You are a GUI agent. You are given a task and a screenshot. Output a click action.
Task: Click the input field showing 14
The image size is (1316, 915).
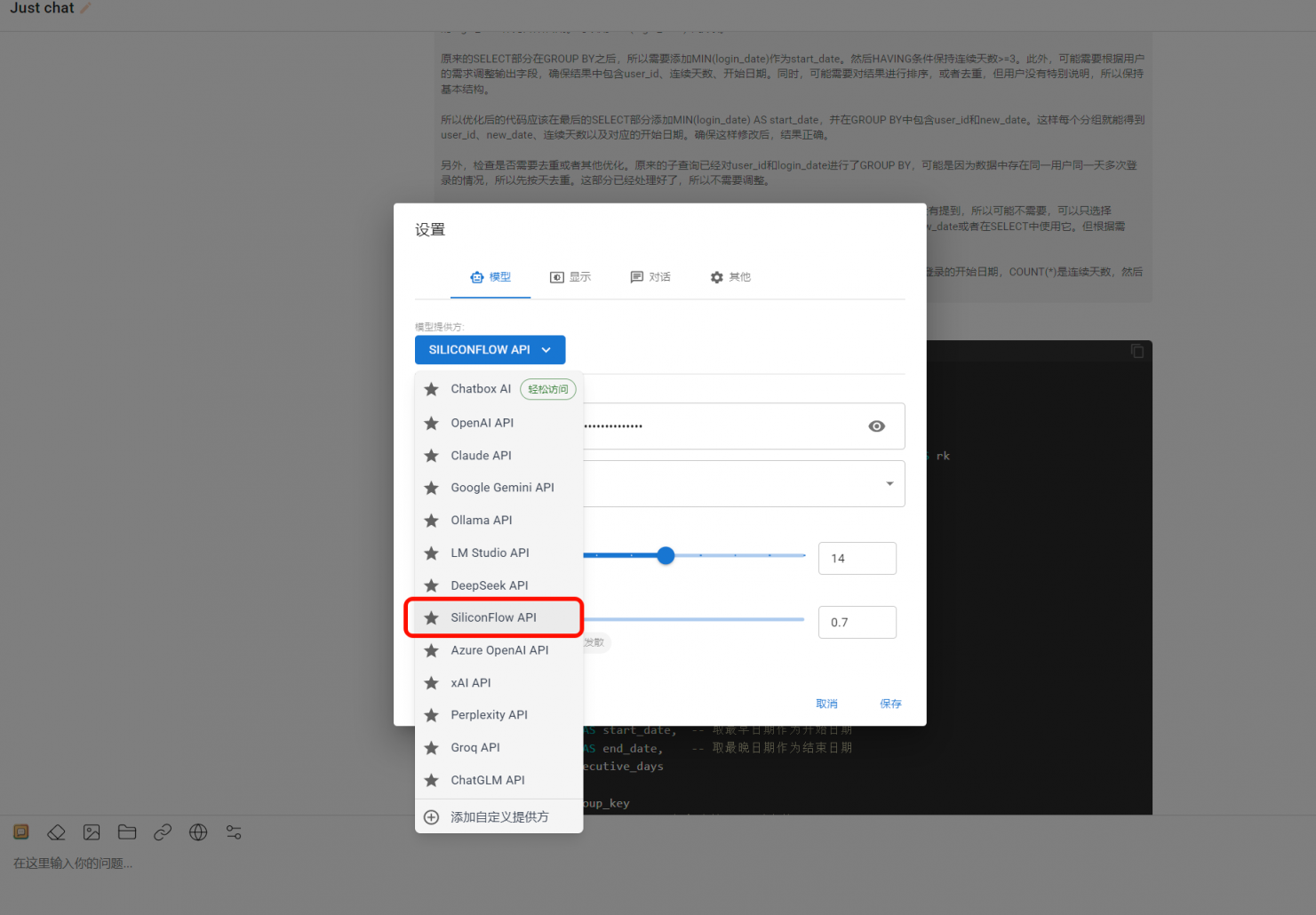pos(857,559)
